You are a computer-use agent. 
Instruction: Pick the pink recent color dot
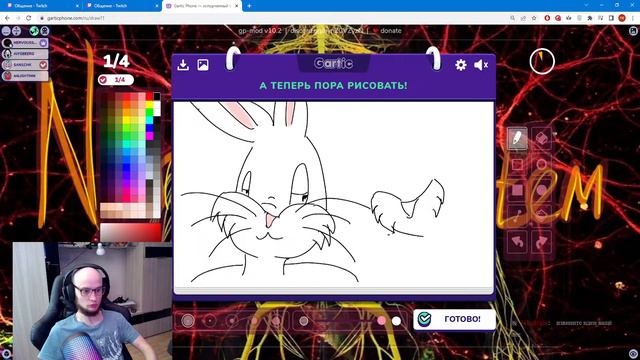coord(381,321)
